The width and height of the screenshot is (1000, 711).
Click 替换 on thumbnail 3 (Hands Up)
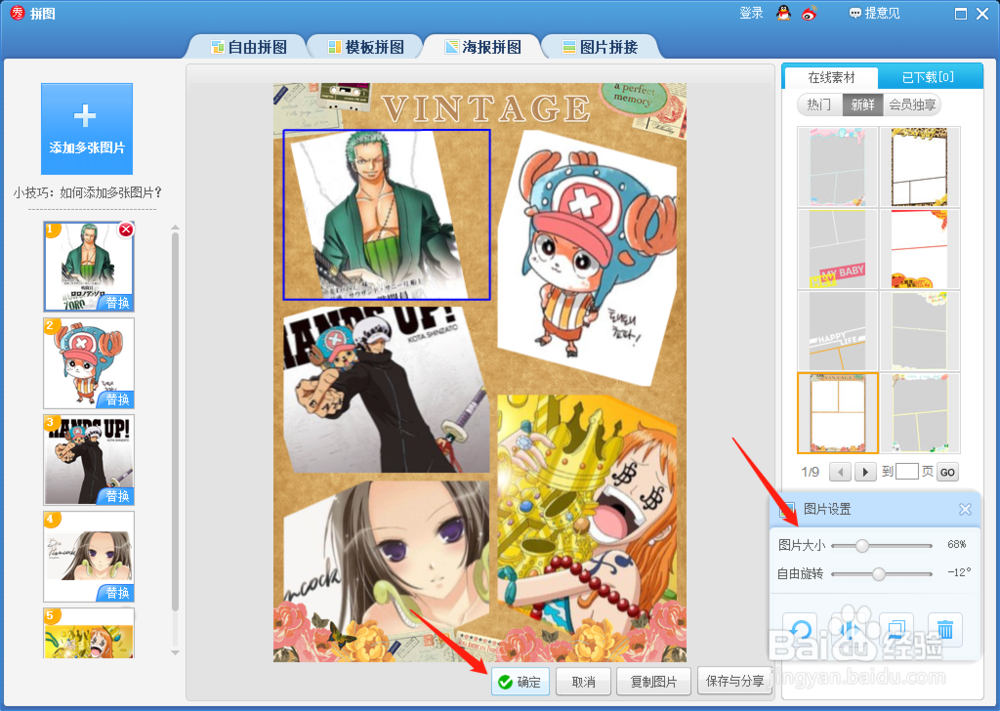tap(117, 496)
